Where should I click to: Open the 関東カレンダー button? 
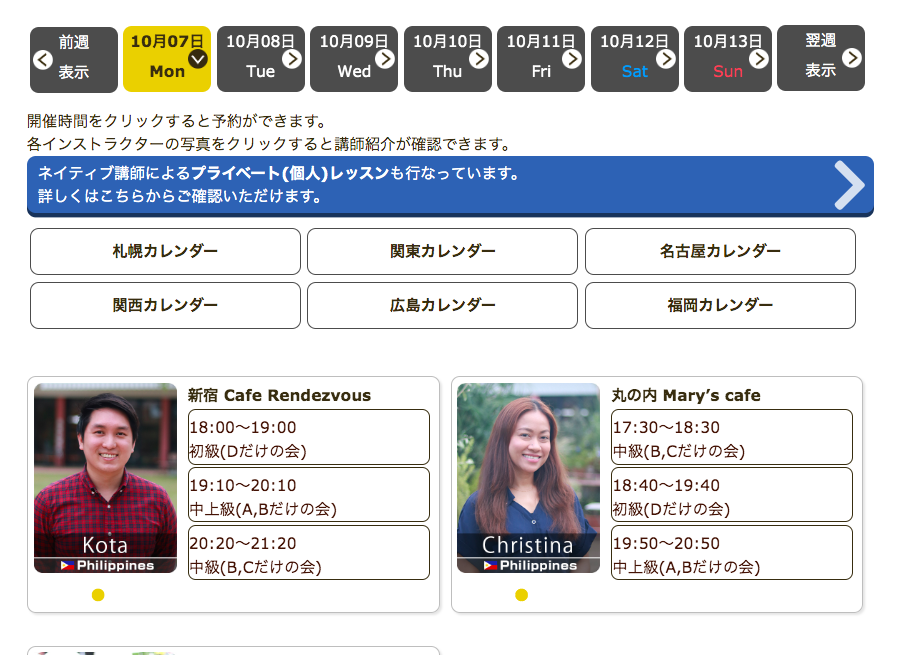(x=442, y=251)
